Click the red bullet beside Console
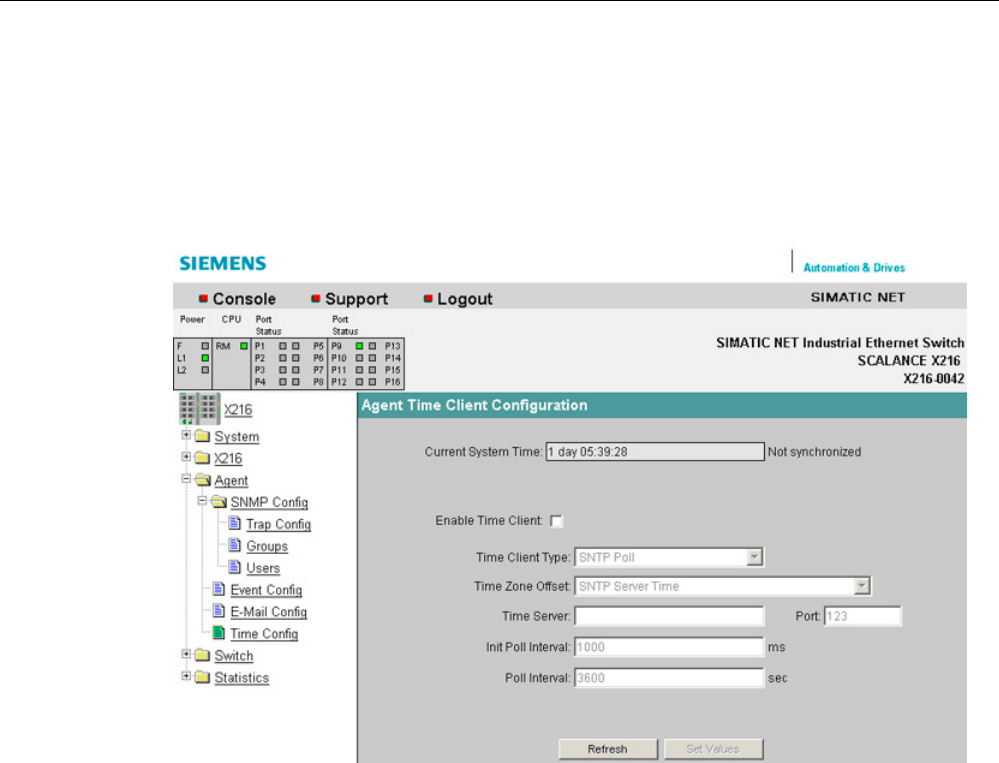 pos(203,298)
